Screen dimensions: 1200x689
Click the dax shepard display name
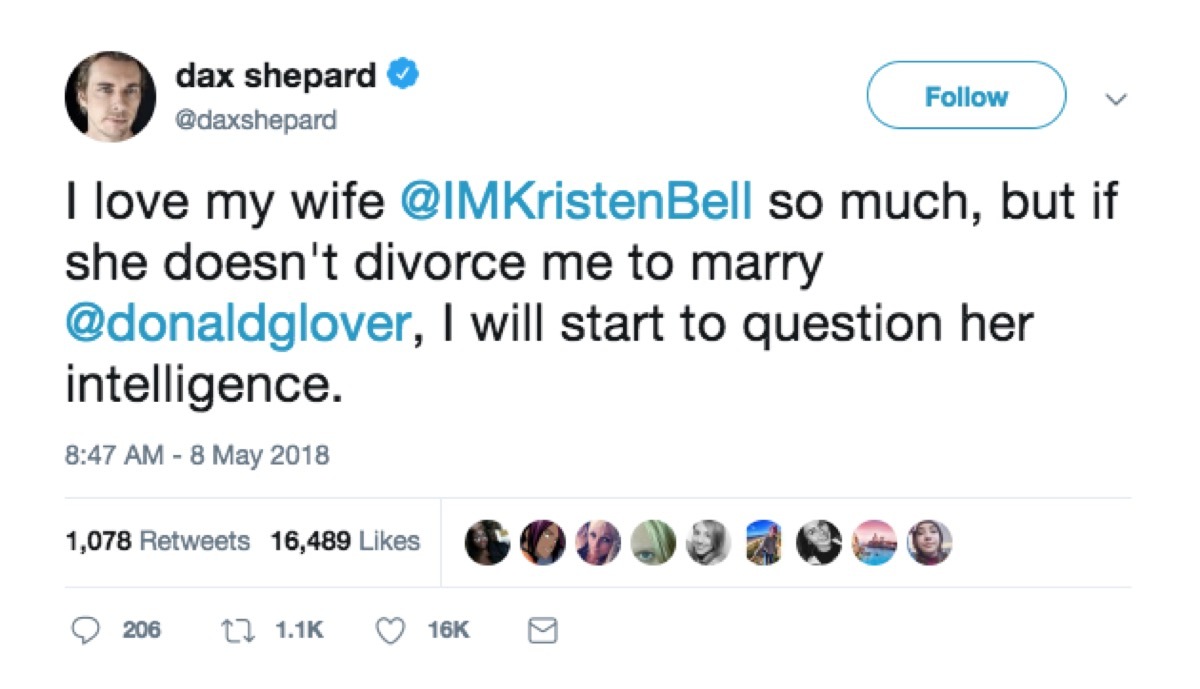tap(276, 73)
